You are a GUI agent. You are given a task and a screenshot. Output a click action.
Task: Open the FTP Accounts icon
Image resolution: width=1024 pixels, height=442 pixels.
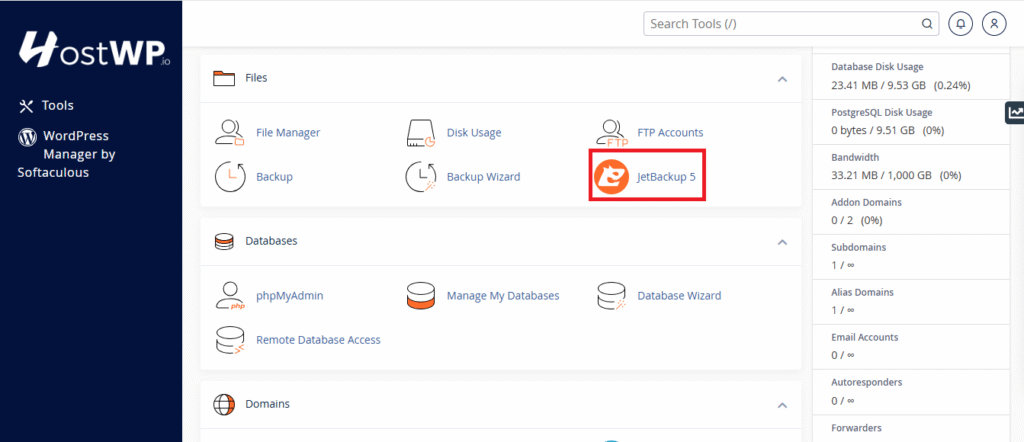[x=612, y=133]
